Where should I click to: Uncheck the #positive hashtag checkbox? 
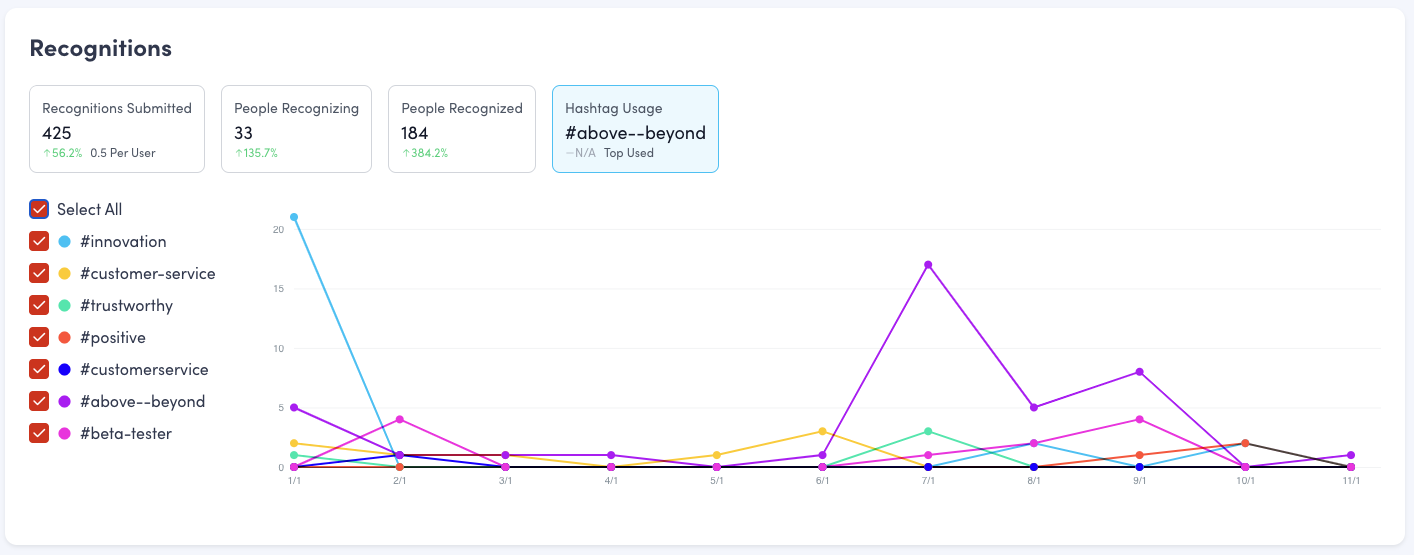pyautogui.click(x=39, y=337)
